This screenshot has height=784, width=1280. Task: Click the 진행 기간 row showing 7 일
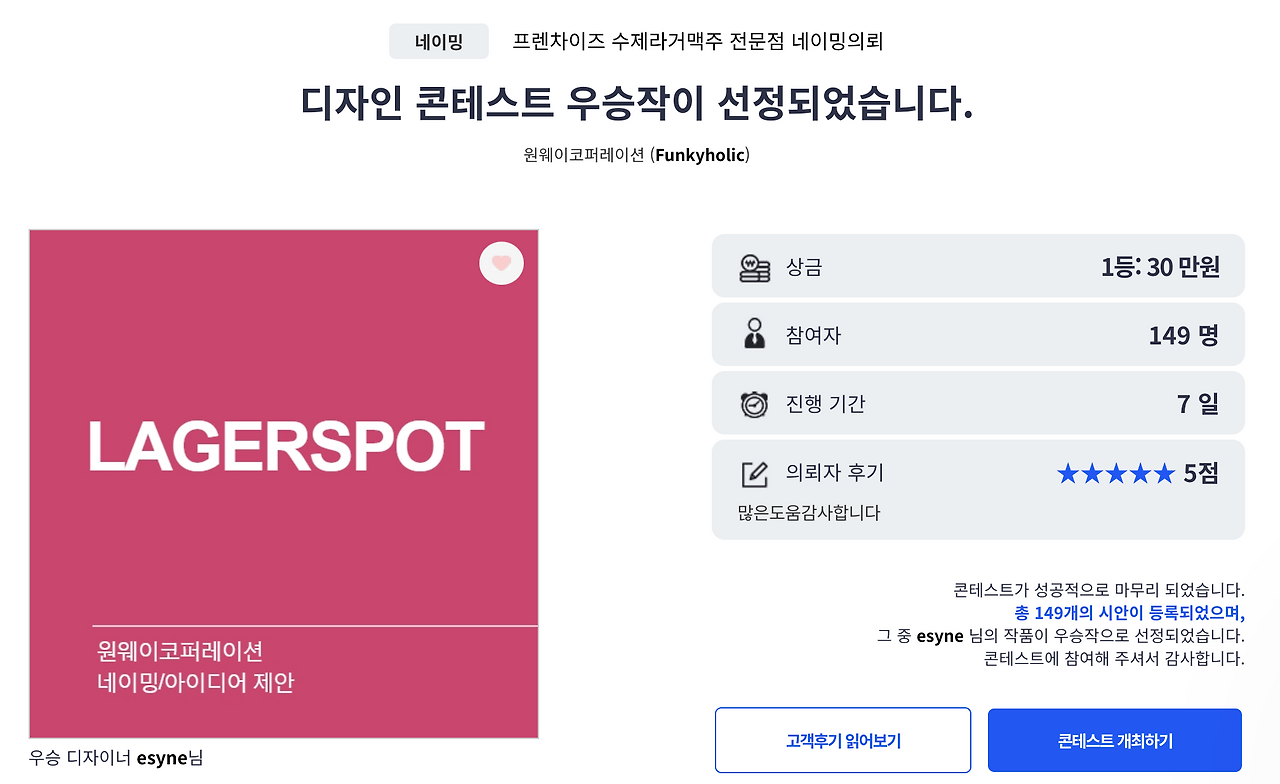point(978,402)
